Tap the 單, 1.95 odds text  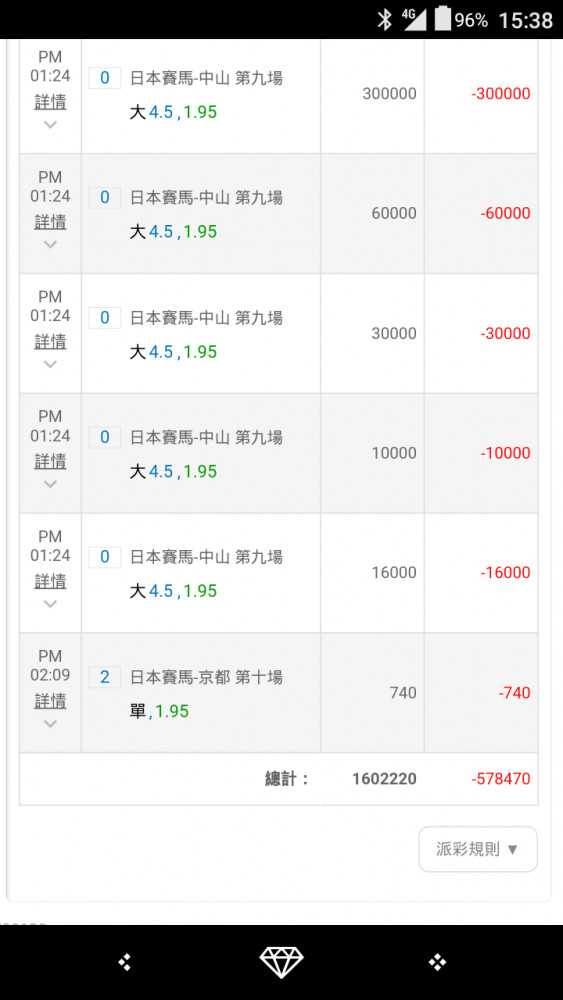[159, 711]
